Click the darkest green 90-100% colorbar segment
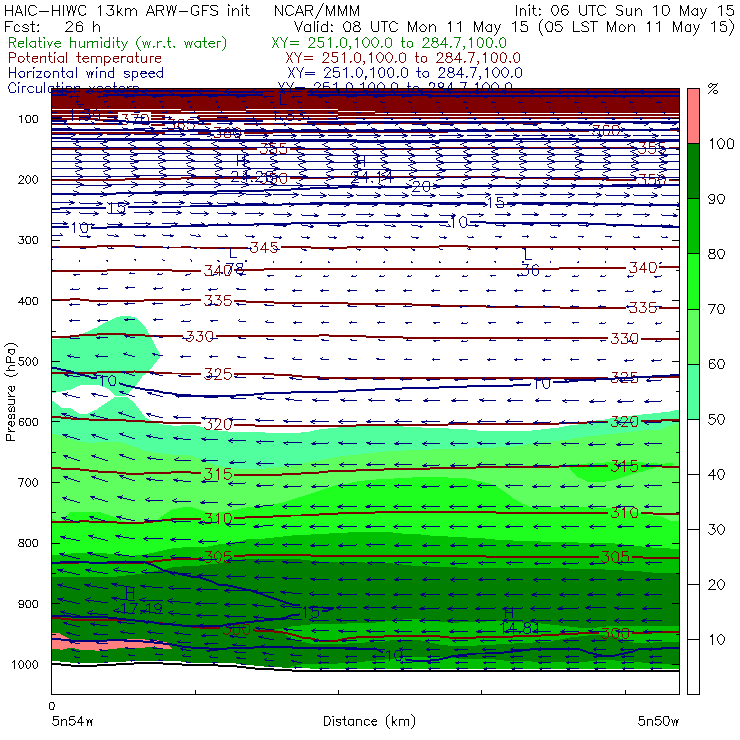Screen dimensions: 740x740 tap(693, 171)
